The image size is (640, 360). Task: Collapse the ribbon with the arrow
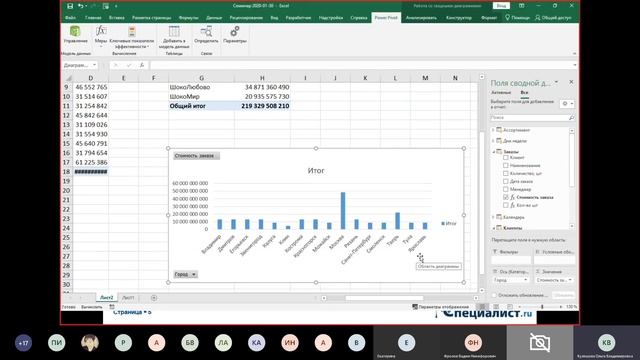574,53
